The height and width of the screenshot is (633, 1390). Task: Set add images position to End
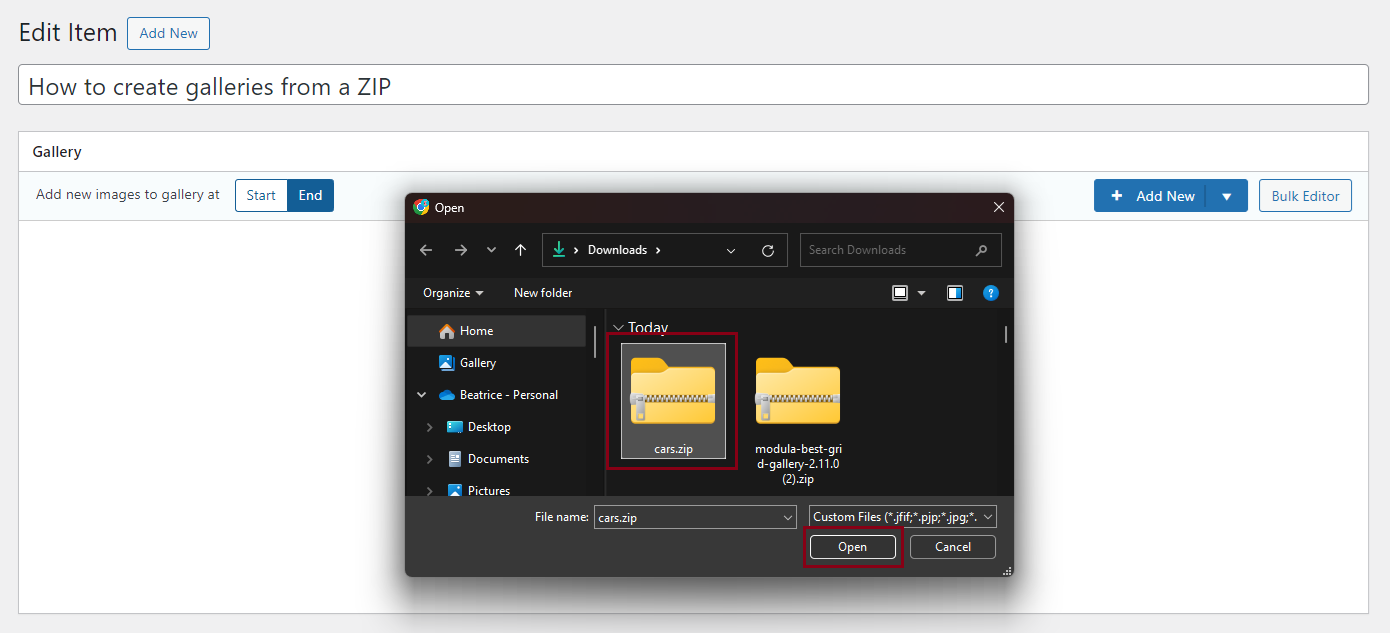pyautogui.click(x=310, y=196)
